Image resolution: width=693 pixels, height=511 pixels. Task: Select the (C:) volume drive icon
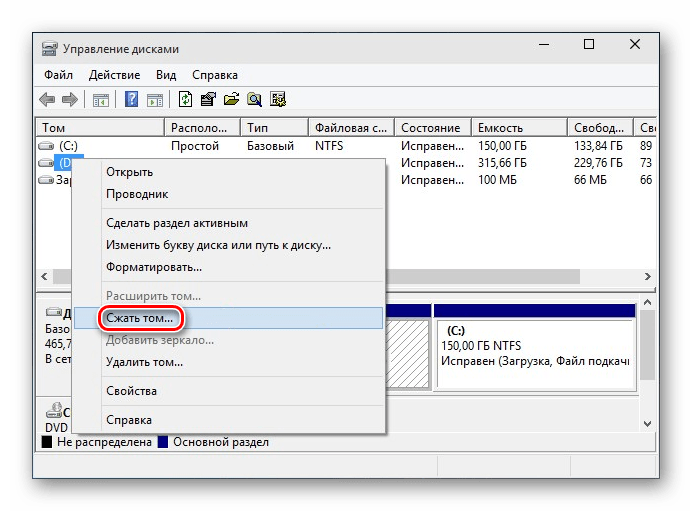point(46,145)
